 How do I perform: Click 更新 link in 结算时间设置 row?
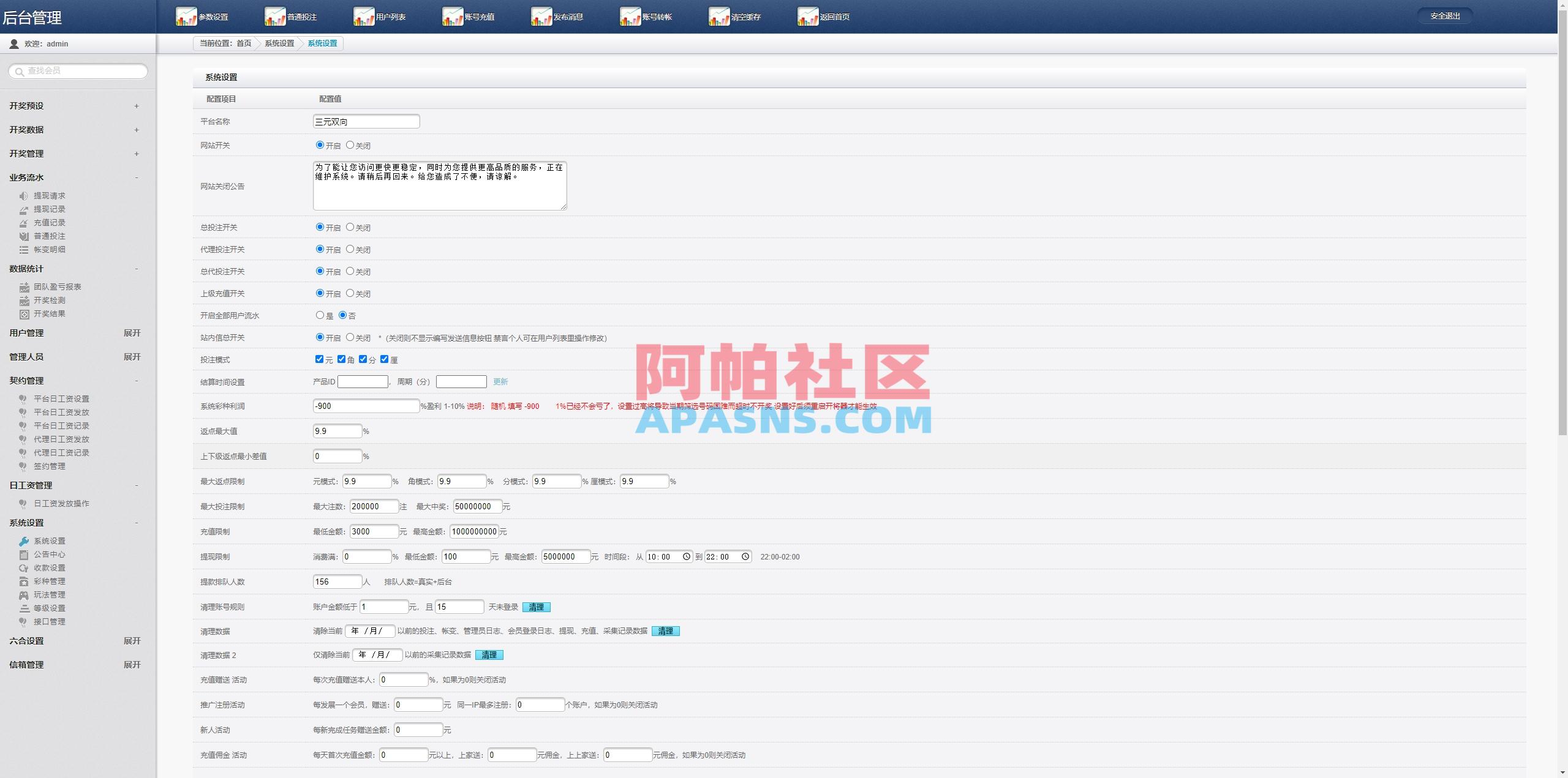tap(500, 382)
